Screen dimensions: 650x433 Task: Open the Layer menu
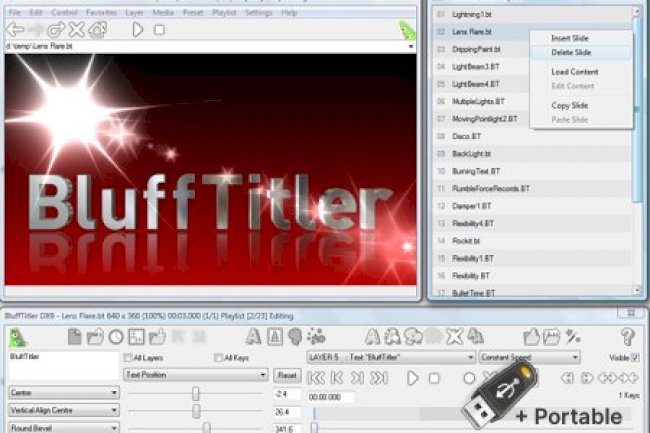click(134, 12)
